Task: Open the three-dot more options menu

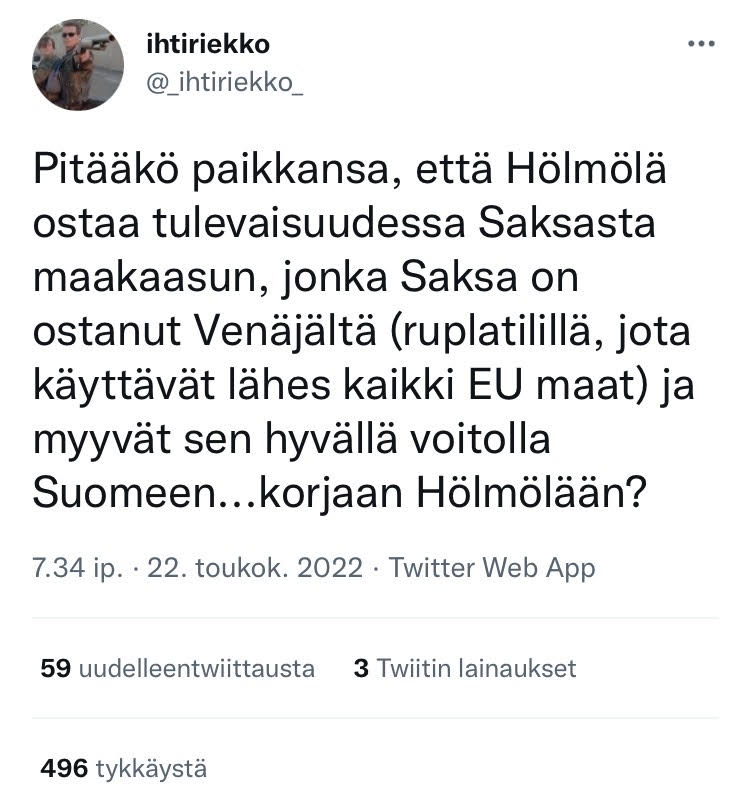Action: tap(701, 44)
